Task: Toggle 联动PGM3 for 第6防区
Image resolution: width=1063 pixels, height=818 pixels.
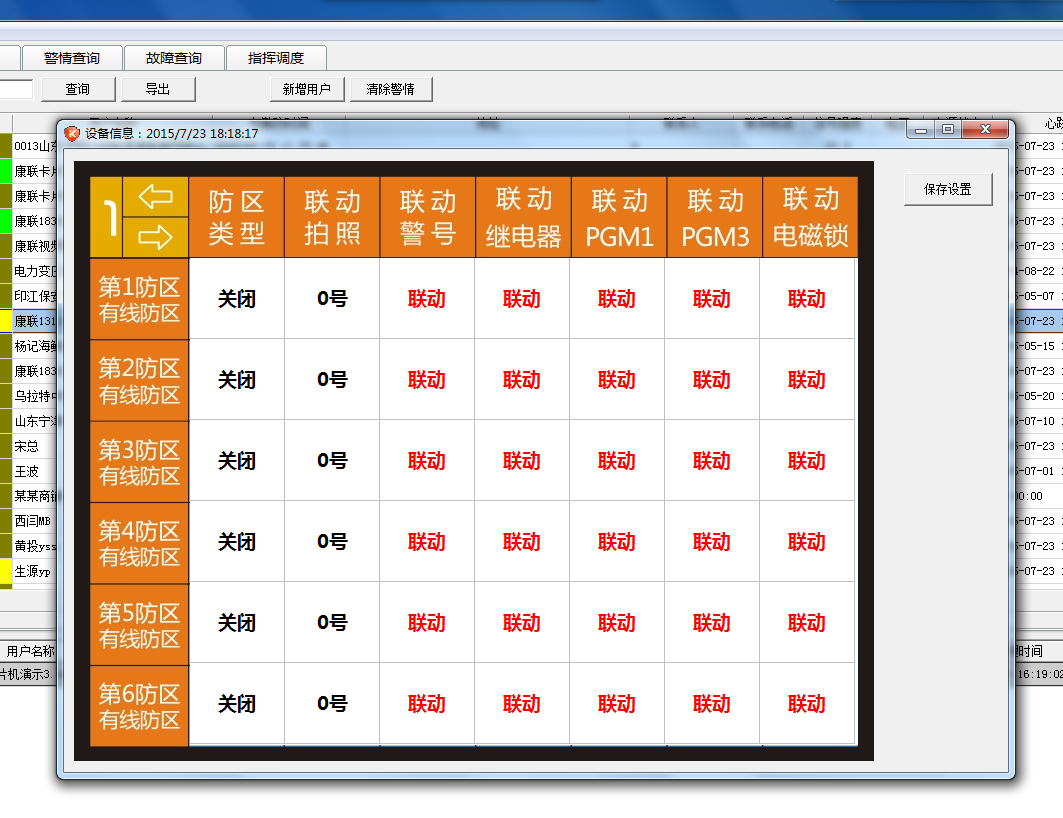Action: point(712,704)
